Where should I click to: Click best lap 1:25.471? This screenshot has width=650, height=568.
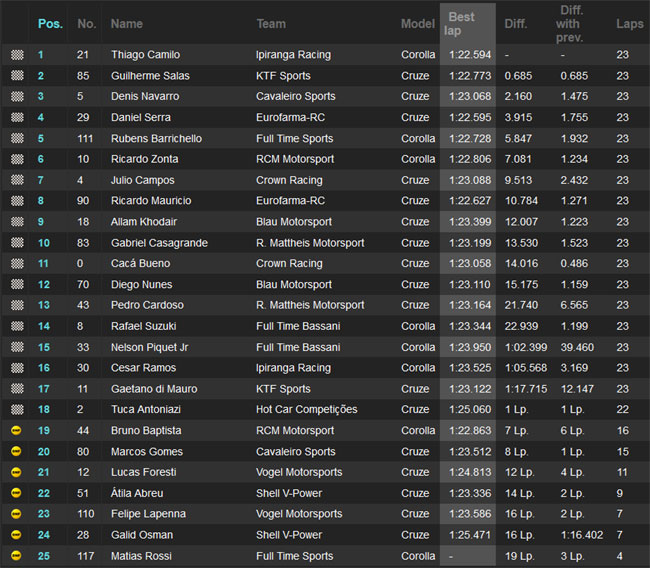coord(470,535)
